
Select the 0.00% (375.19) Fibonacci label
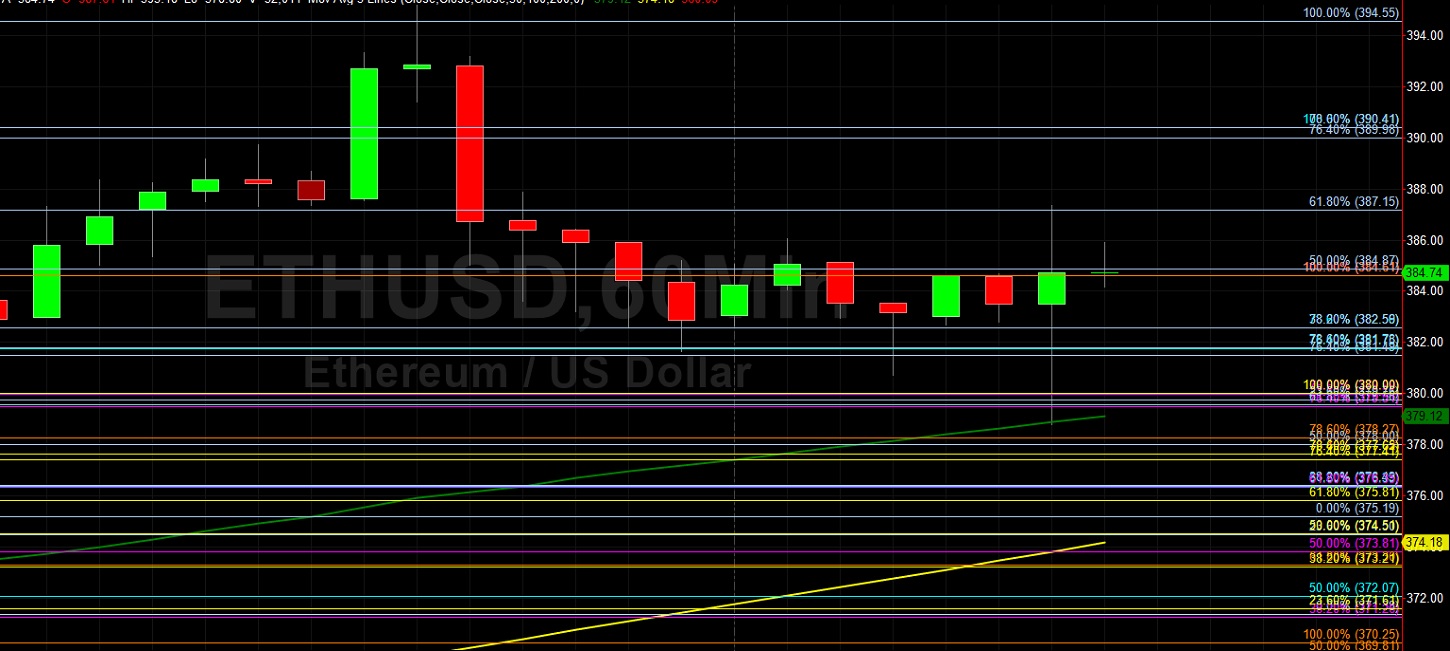pos(1355,508)
